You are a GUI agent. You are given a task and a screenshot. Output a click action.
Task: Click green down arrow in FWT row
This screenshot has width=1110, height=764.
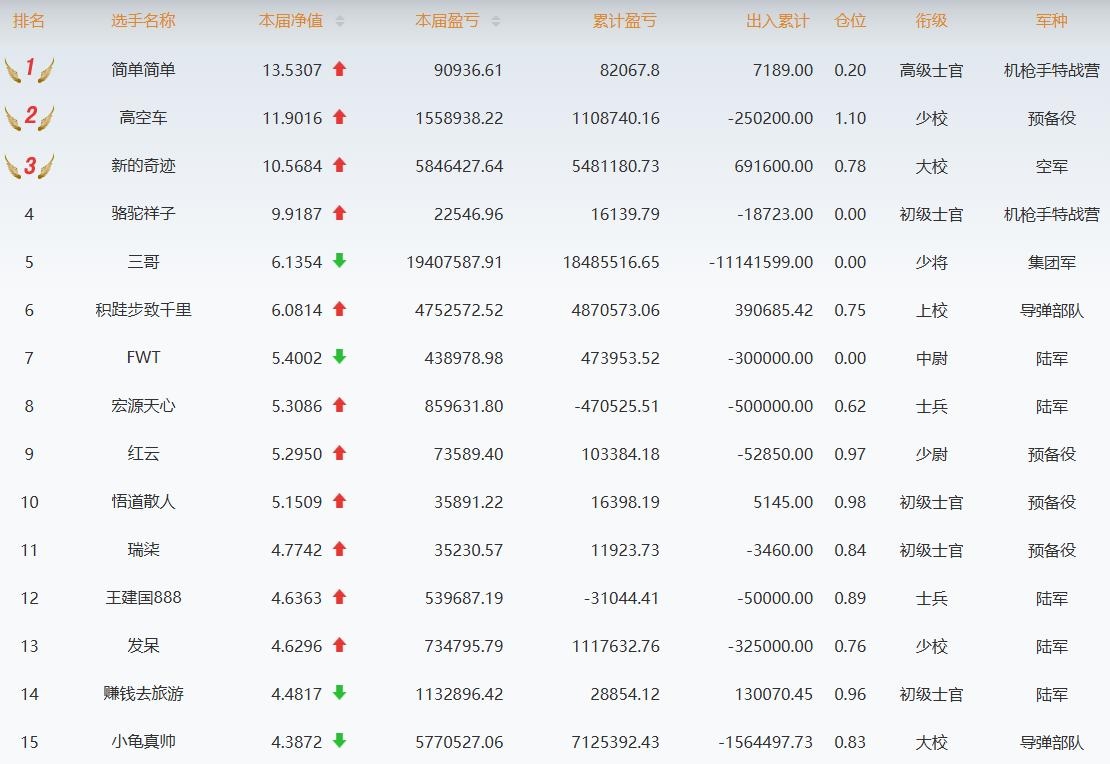point(340,357)
